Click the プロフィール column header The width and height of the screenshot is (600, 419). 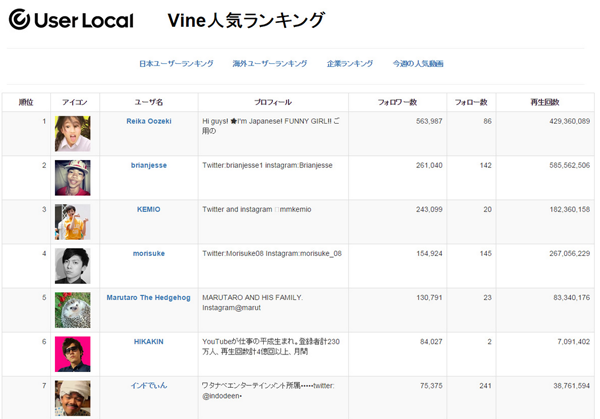[x=273, y=102]
